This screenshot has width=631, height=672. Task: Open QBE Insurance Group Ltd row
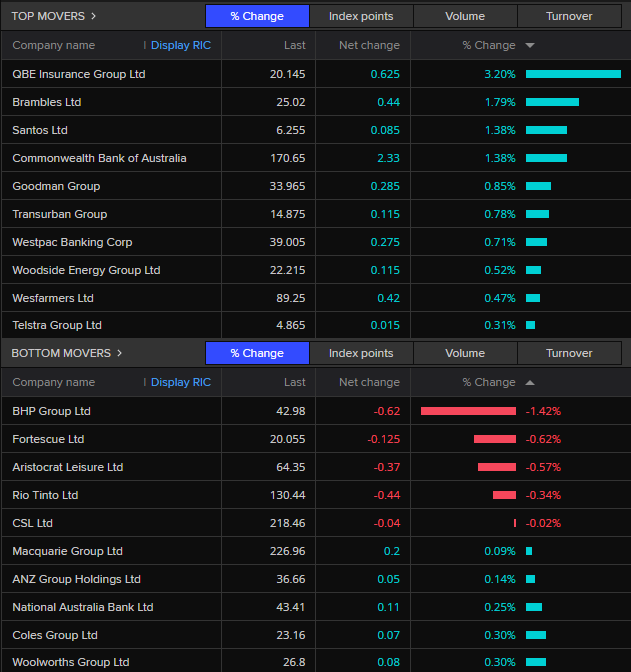pos(79,74)
